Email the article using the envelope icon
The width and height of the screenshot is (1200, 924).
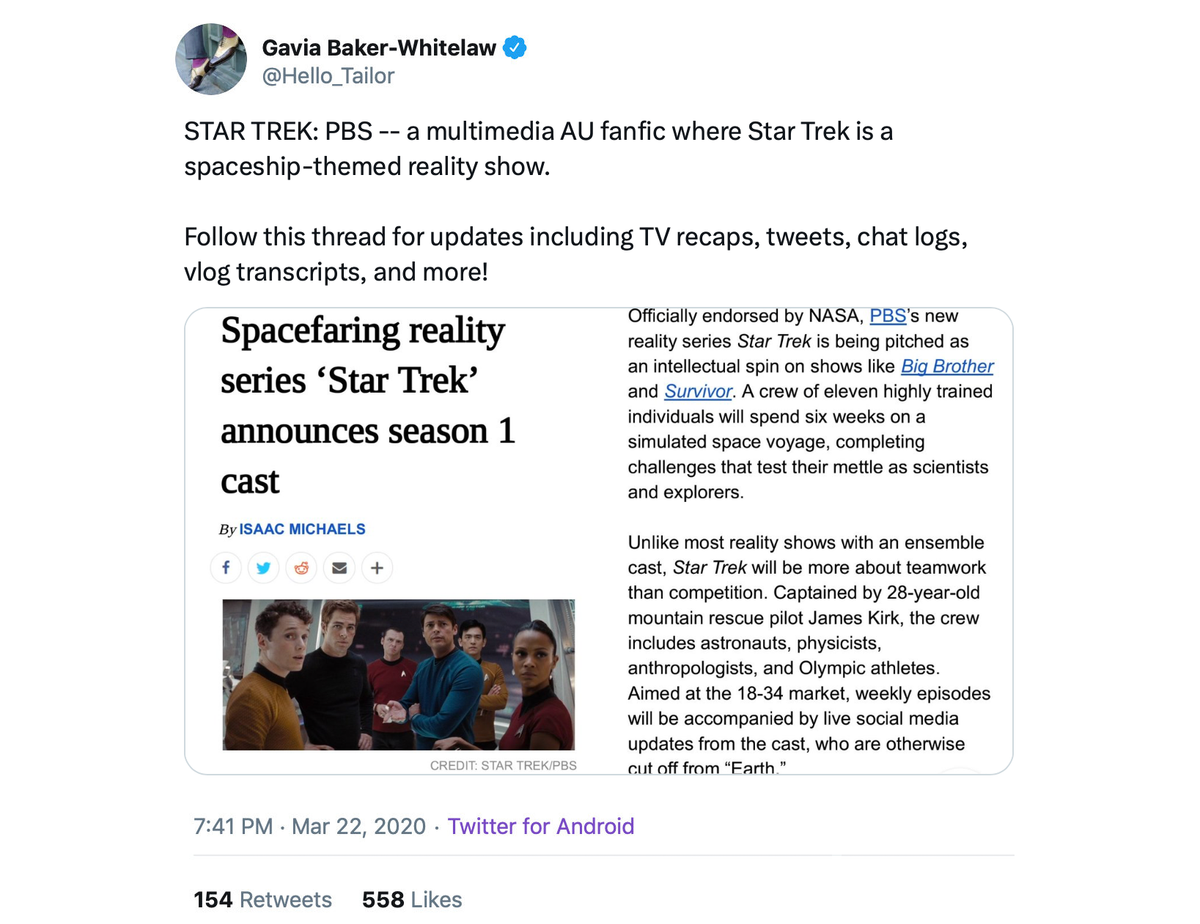[339, 567]
